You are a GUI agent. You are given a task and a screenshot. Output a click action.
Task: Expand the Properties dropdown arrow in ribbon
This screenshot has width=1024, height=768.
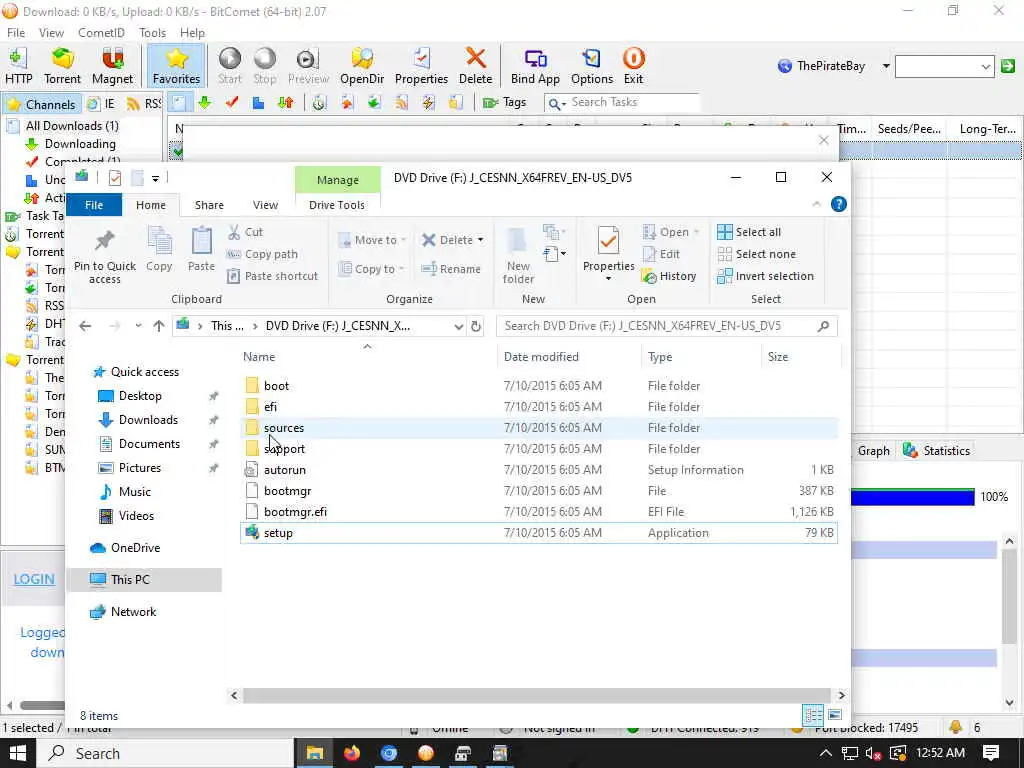pos(608,279)
